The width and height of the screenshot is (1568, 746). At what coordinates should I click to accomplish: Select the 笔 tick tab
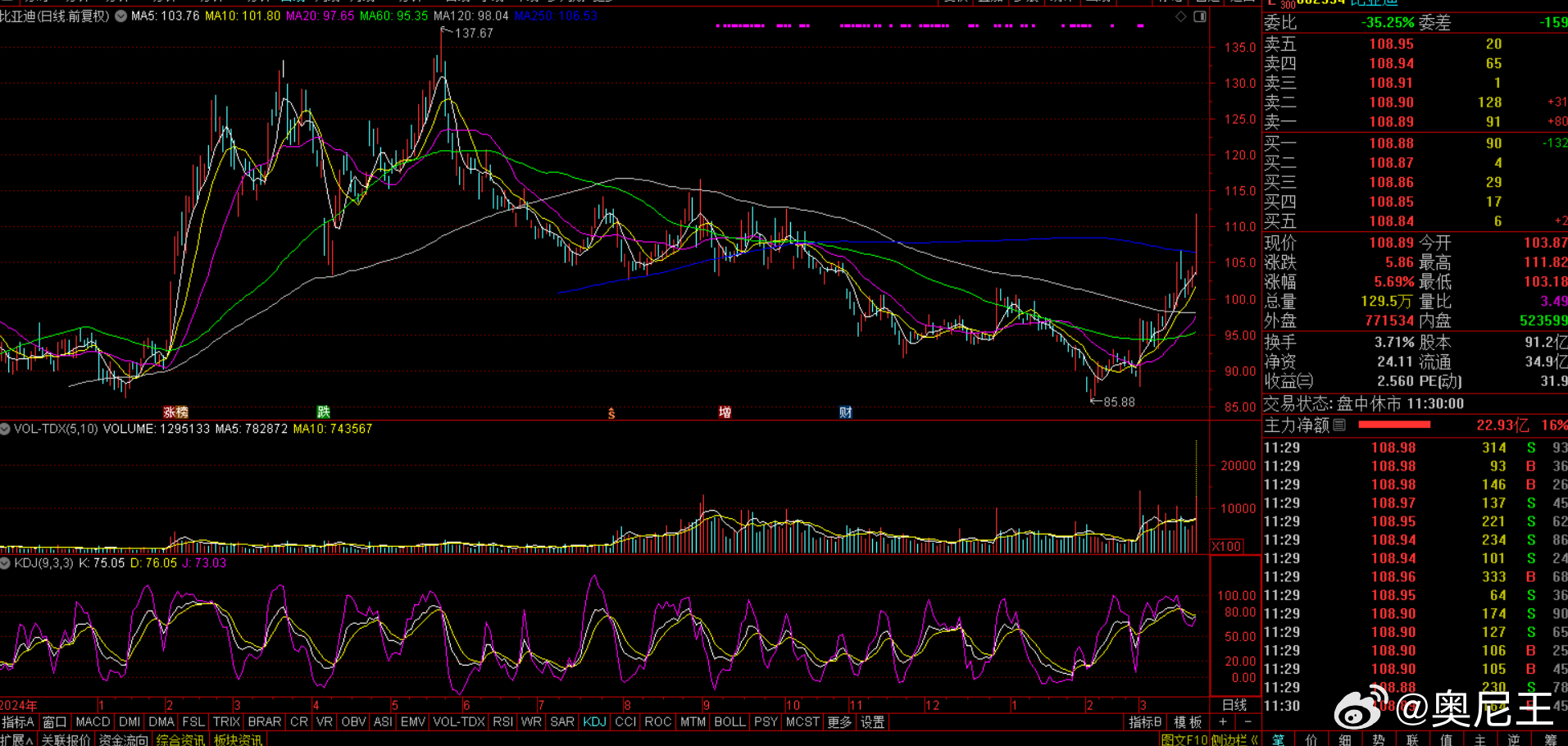click(1279, 739)
